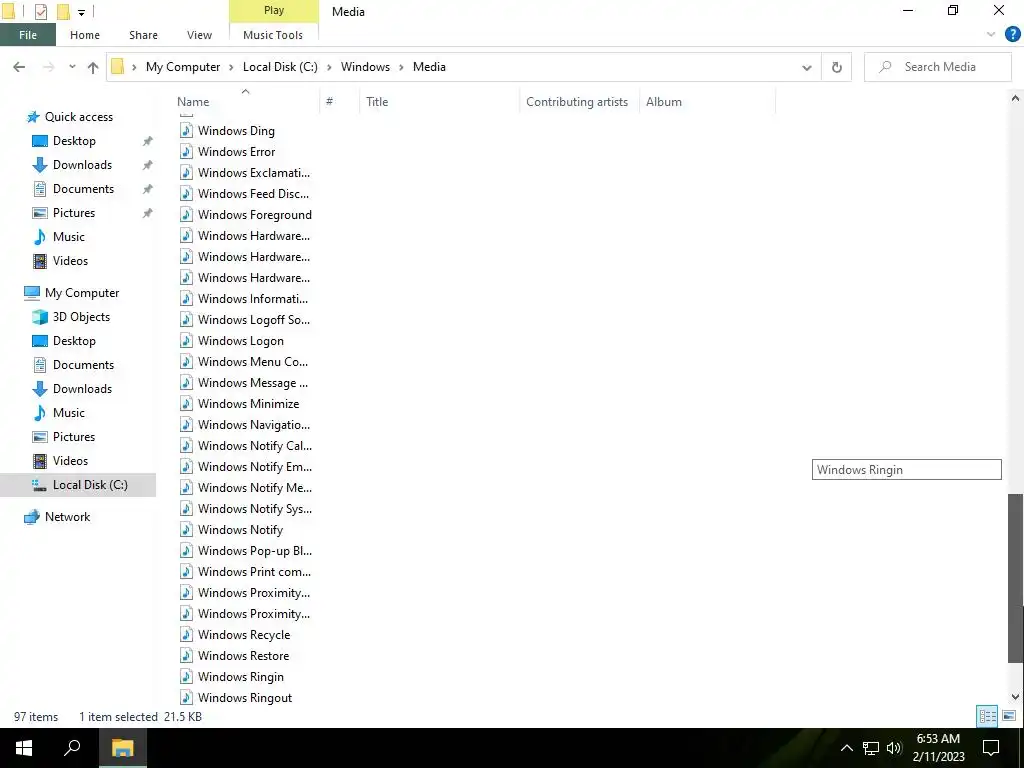This screenshot has height=768, width=1024.
Task: Click the scrollbar up arrow
Action: (1016, 99)
